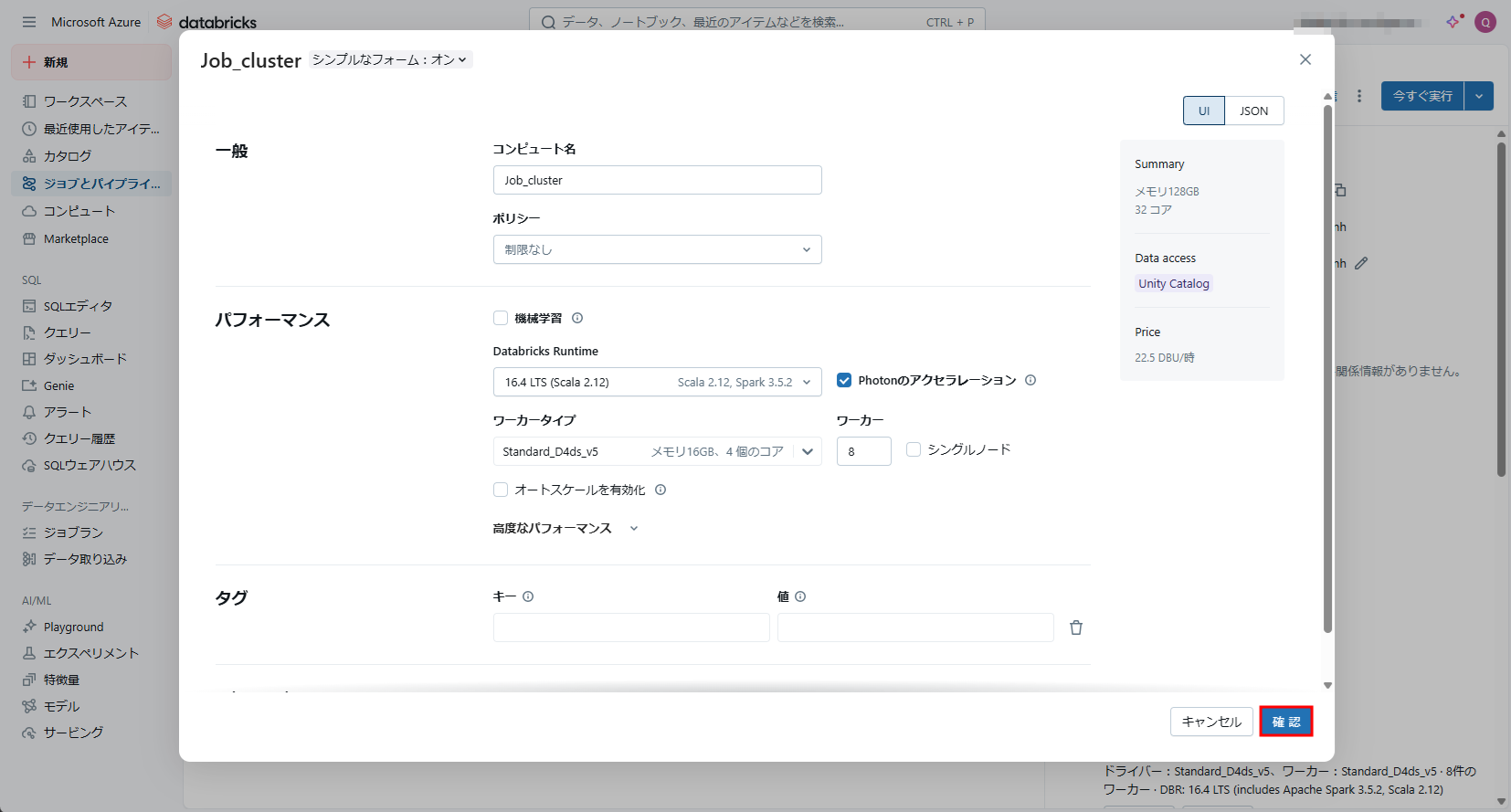Uncheck Photonのアクセラレーション checkbox

click(x=844, y=380)
